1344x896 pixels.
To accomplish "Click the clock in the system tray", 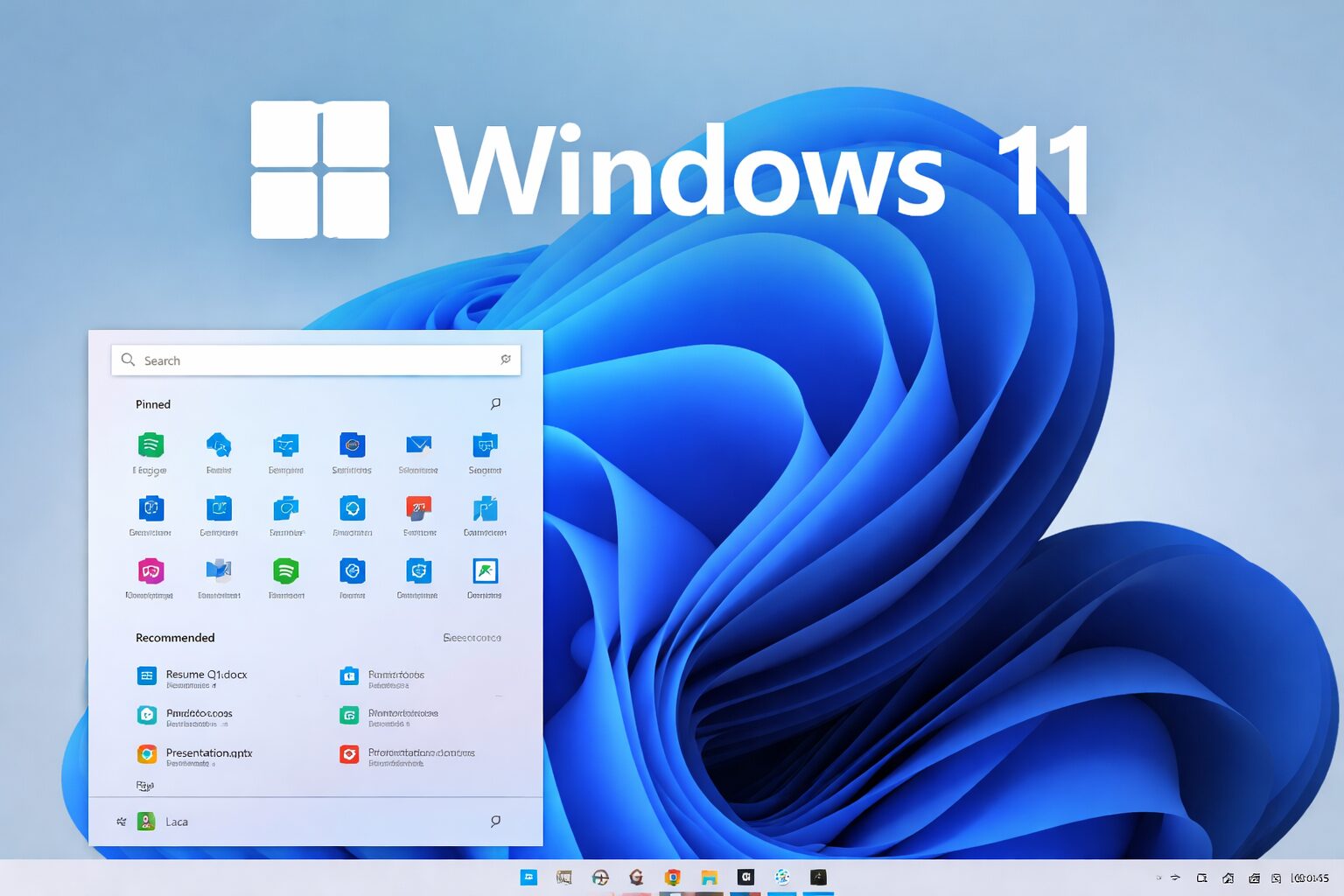I will coord(1308,877).
